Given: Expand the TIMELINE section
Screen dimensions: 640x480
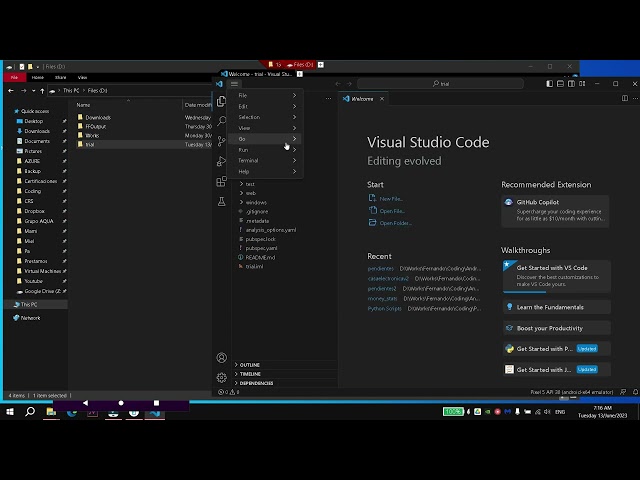Looking at the screenshot, I should coord(250,374).
